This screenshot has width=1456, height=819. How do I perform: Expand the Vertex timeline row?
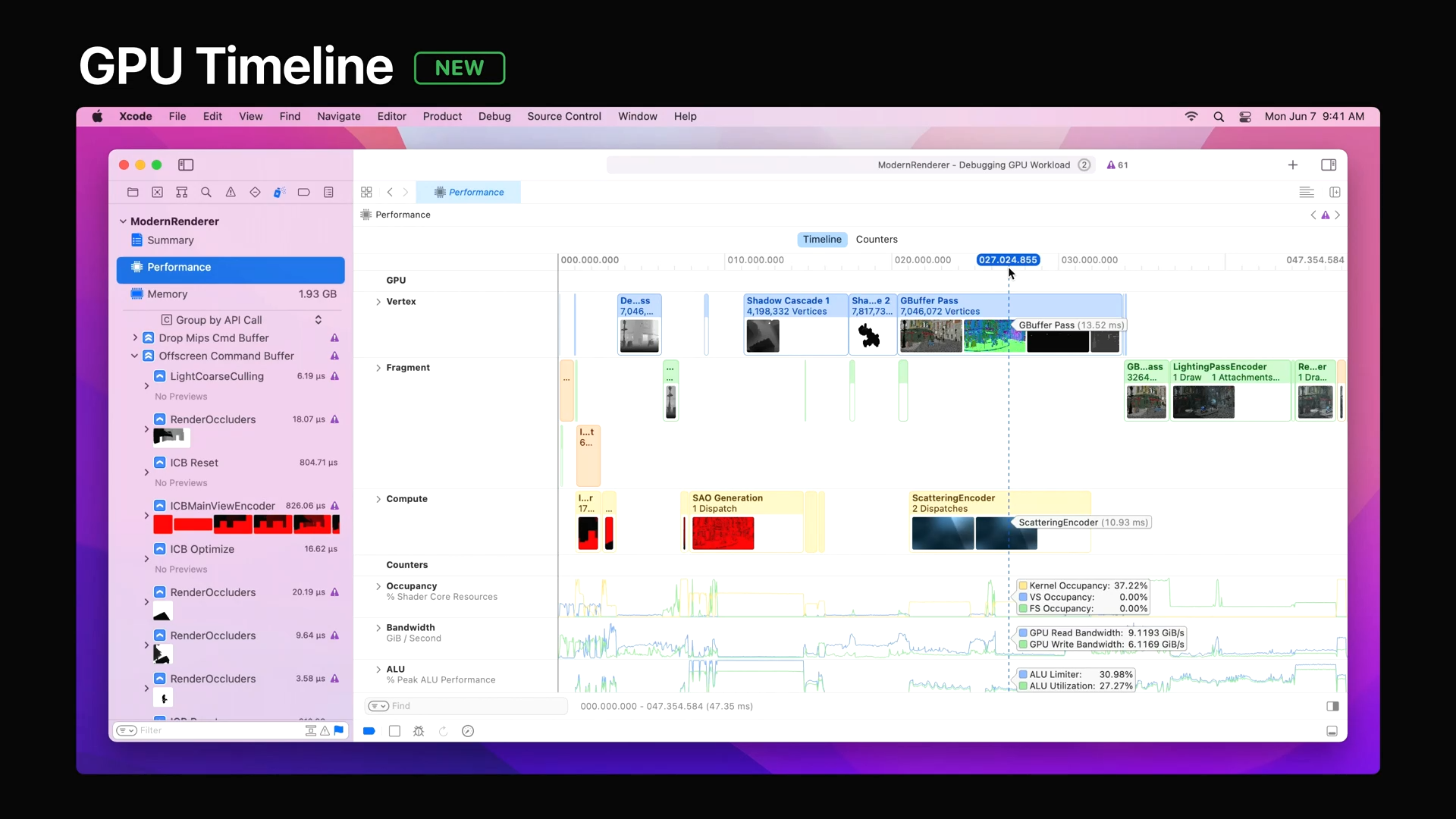378,302
